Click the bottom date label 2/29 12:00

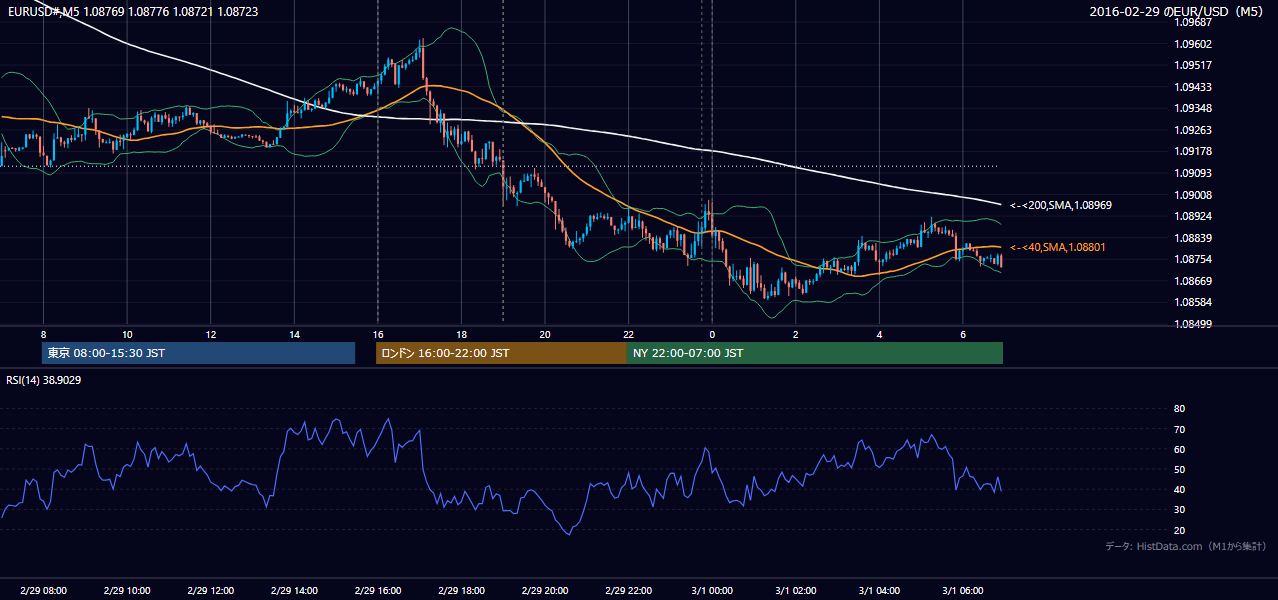[210, 591]
